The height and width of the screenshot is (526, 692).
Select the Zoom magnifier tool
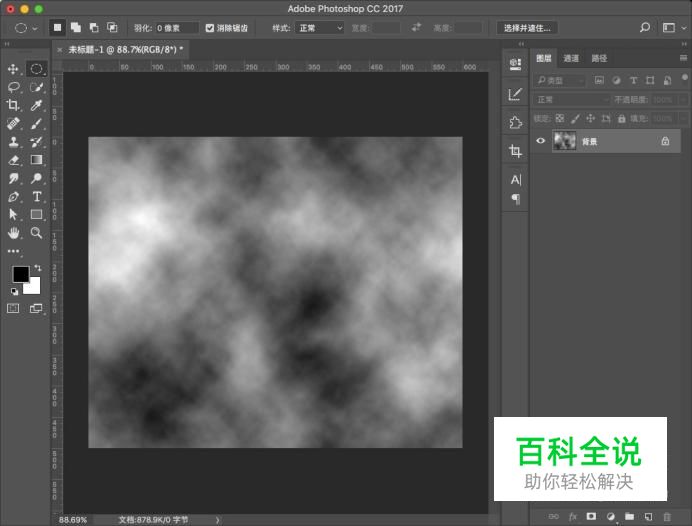coord(37,232)
